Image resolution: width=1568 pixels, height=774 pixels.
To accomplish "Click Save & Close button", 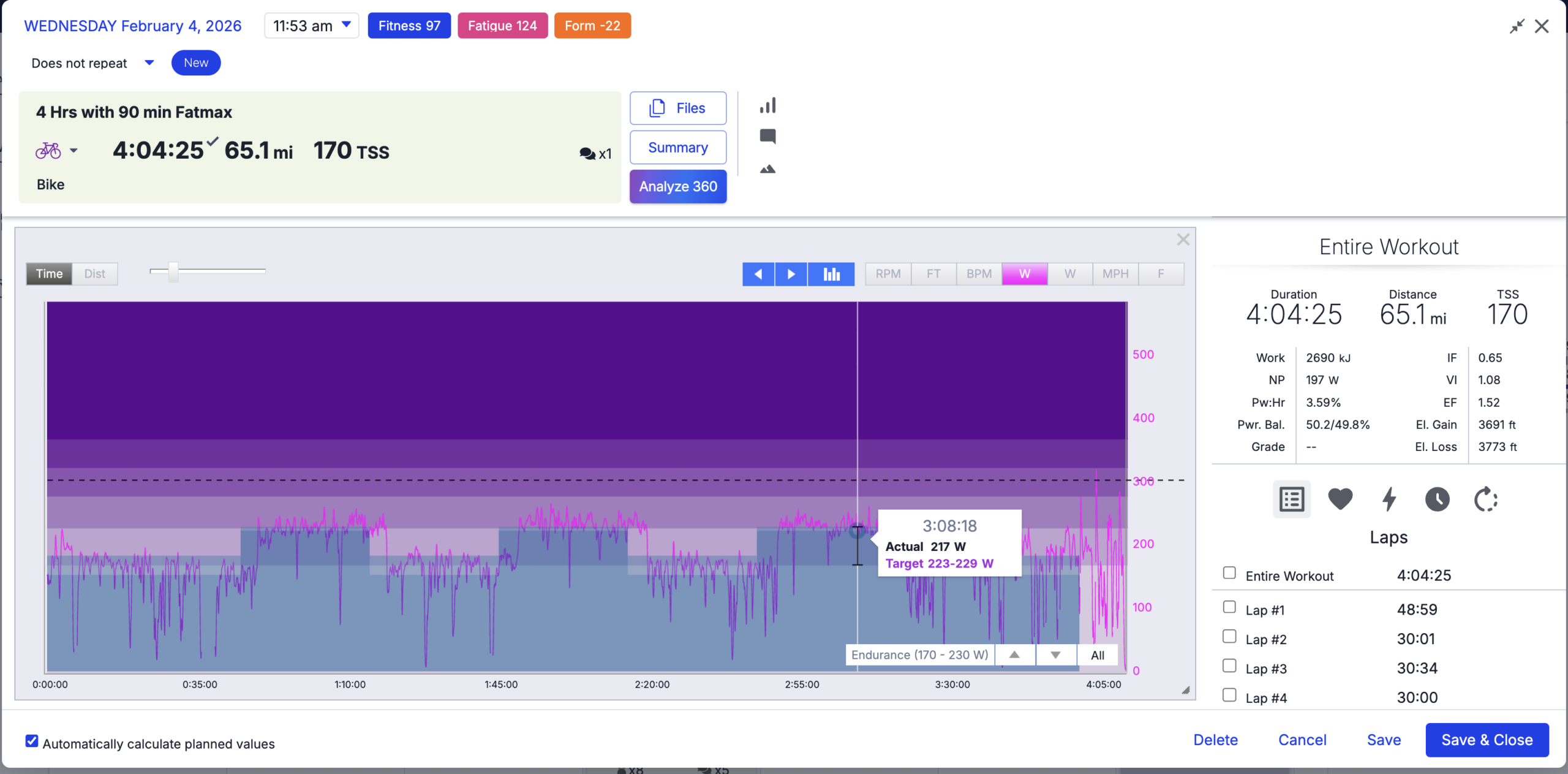I will (1487, 740).
